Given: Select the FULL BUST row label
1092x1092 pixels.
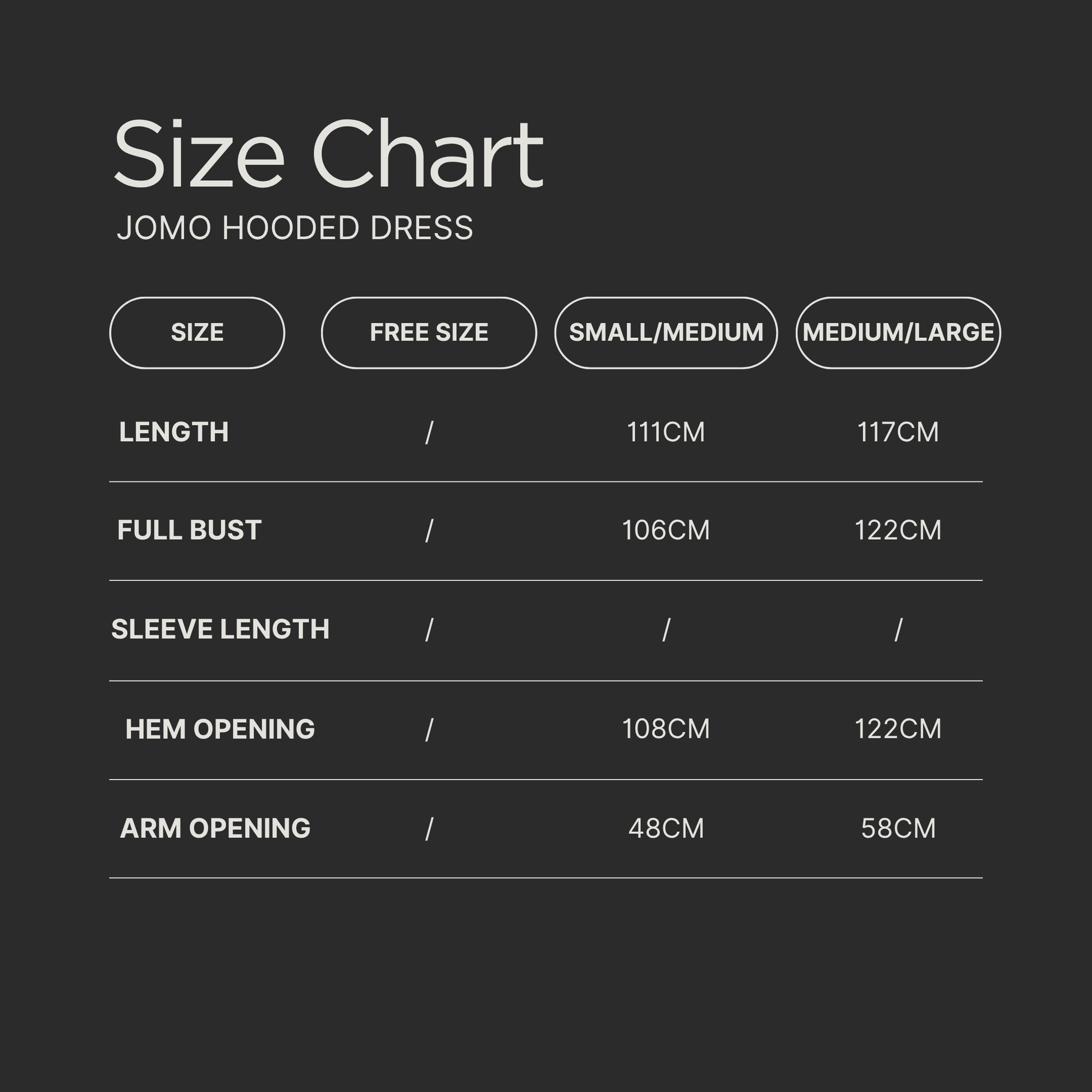Looking at the screenshot, I should click(189, 530).
